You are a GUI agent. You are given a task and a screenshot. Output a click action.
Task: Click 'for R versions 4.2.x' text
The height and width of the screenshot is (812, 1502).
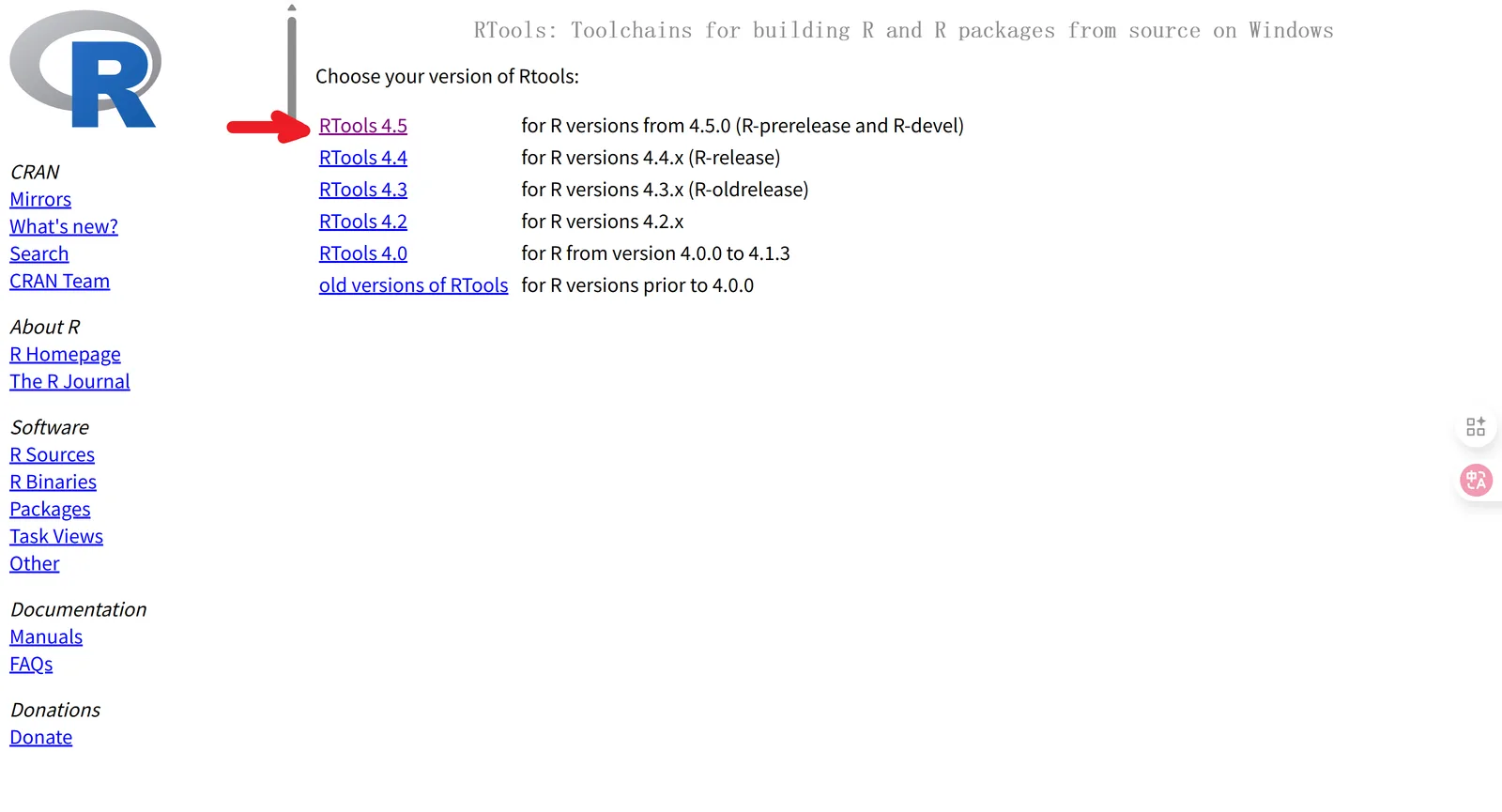point(602,222)
